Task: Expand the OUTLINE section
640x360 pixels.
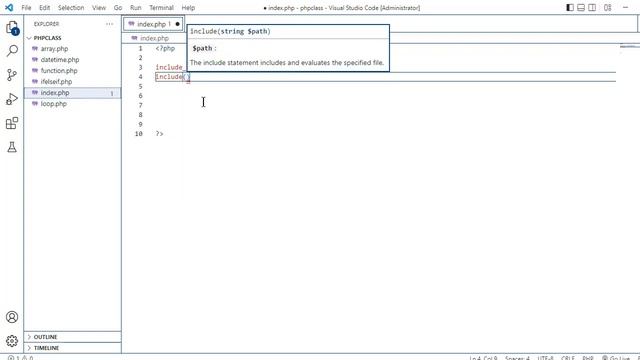Action: 73,337
